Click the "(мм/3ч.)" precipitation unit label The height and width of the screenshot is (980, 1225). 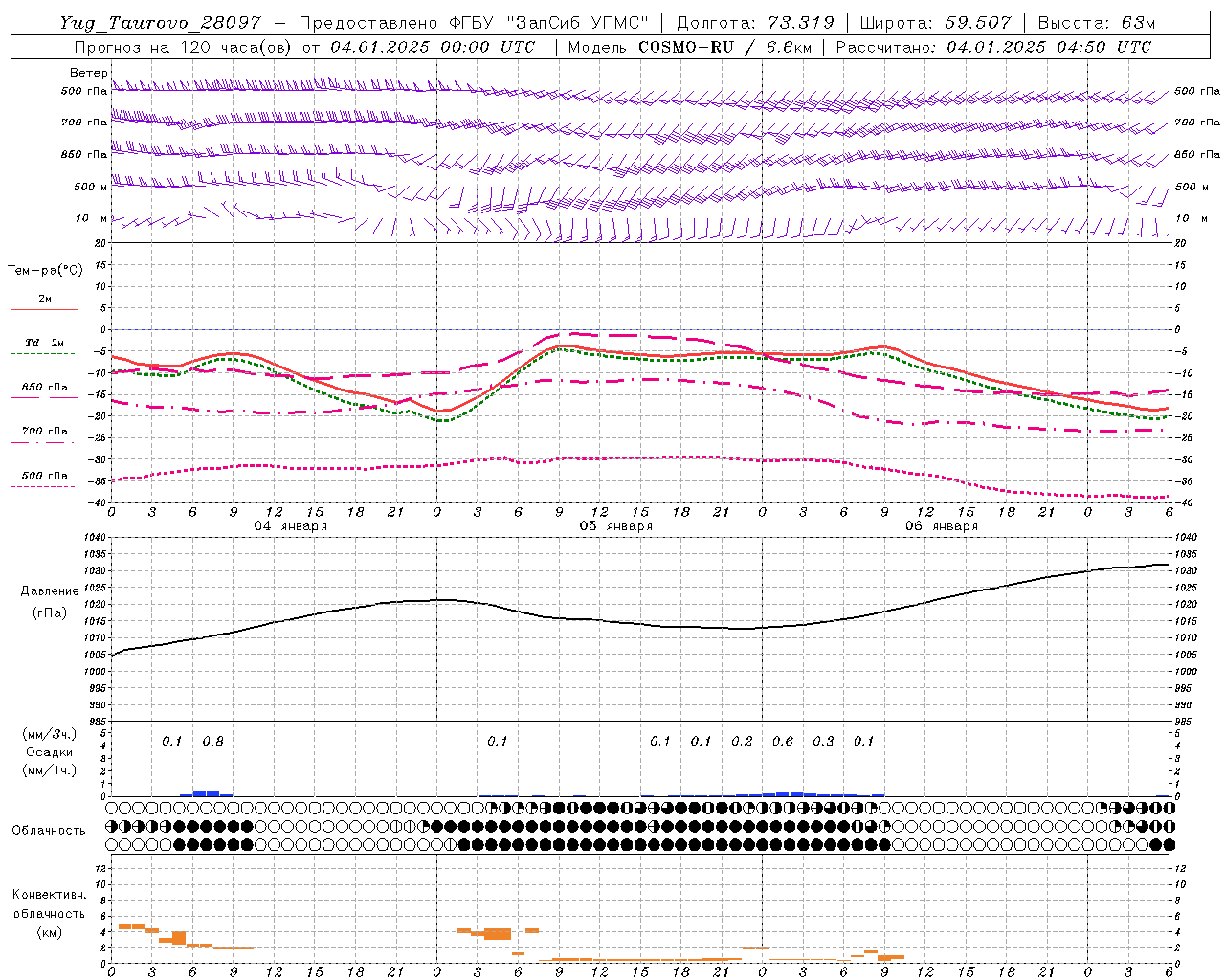coord(51,734)
